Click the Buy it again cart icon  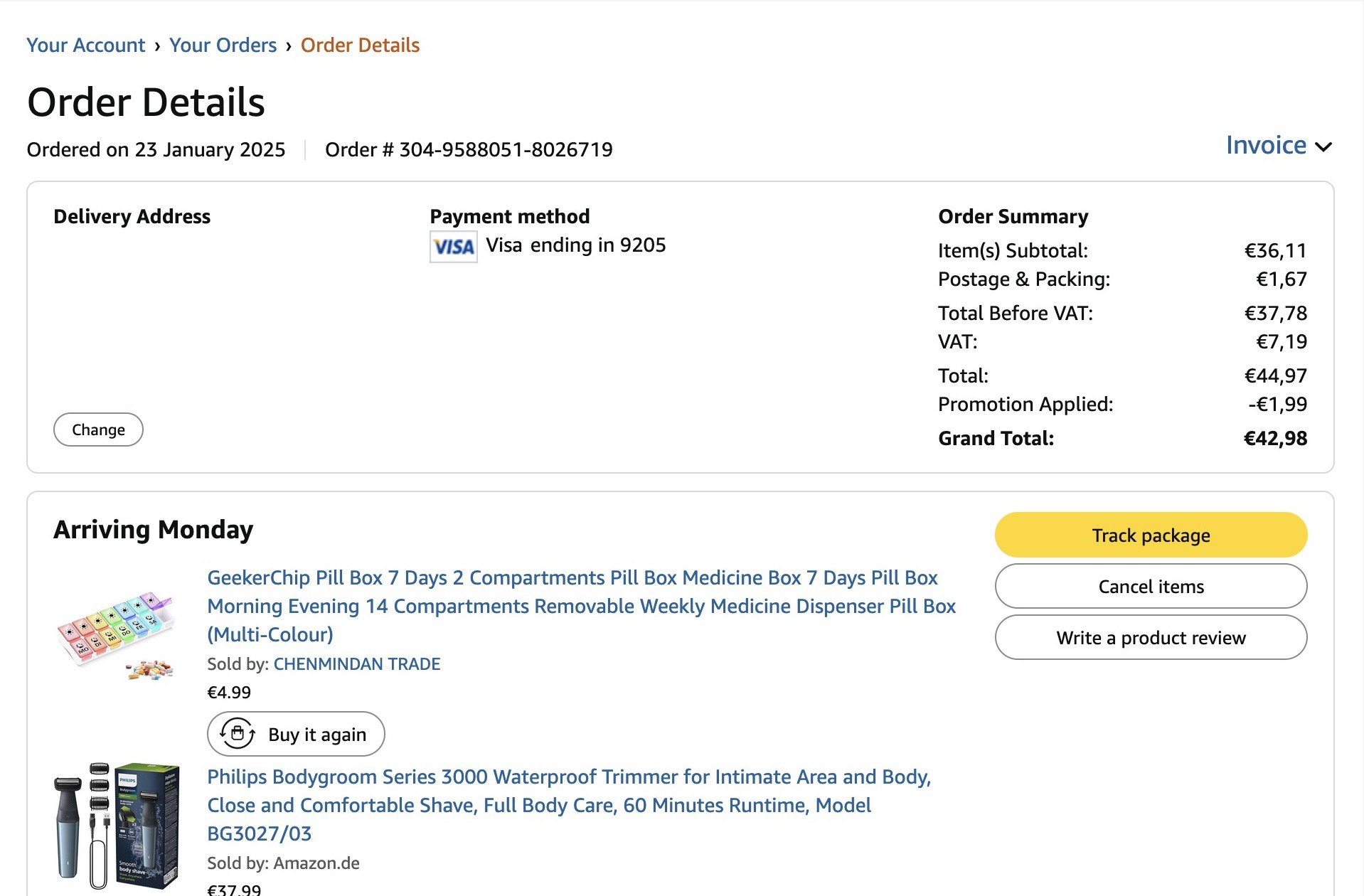click(x=238, y=733)
